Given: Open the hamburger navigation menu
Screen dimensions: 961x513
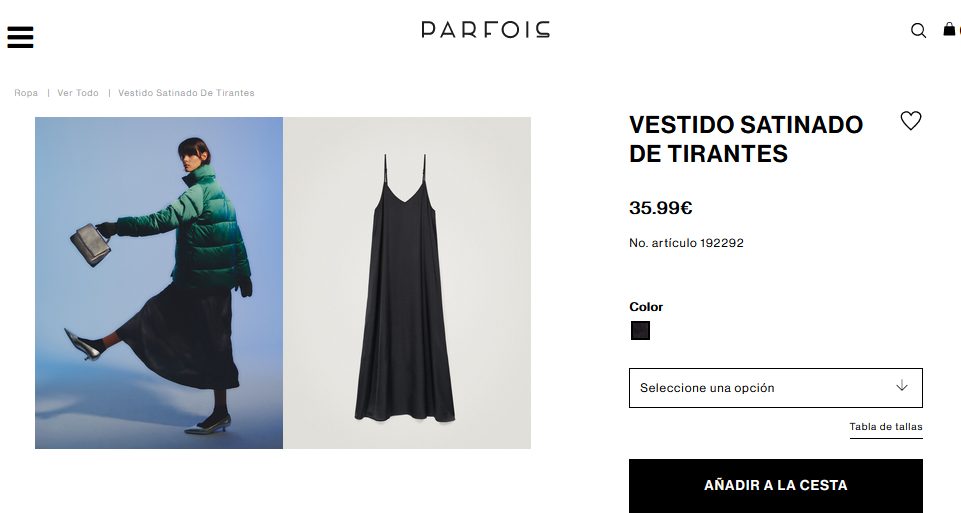Looking at the screenshot, I should click(x=20, y=37).
